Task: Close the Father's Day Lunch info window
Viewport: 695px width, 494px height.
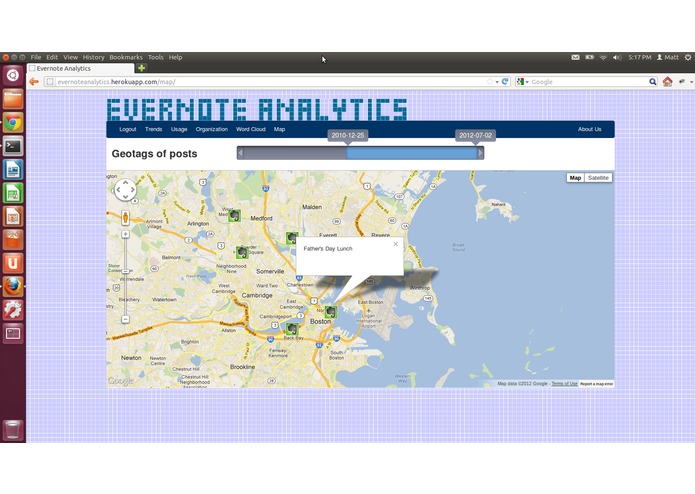Action: click(x=396, y=244)
